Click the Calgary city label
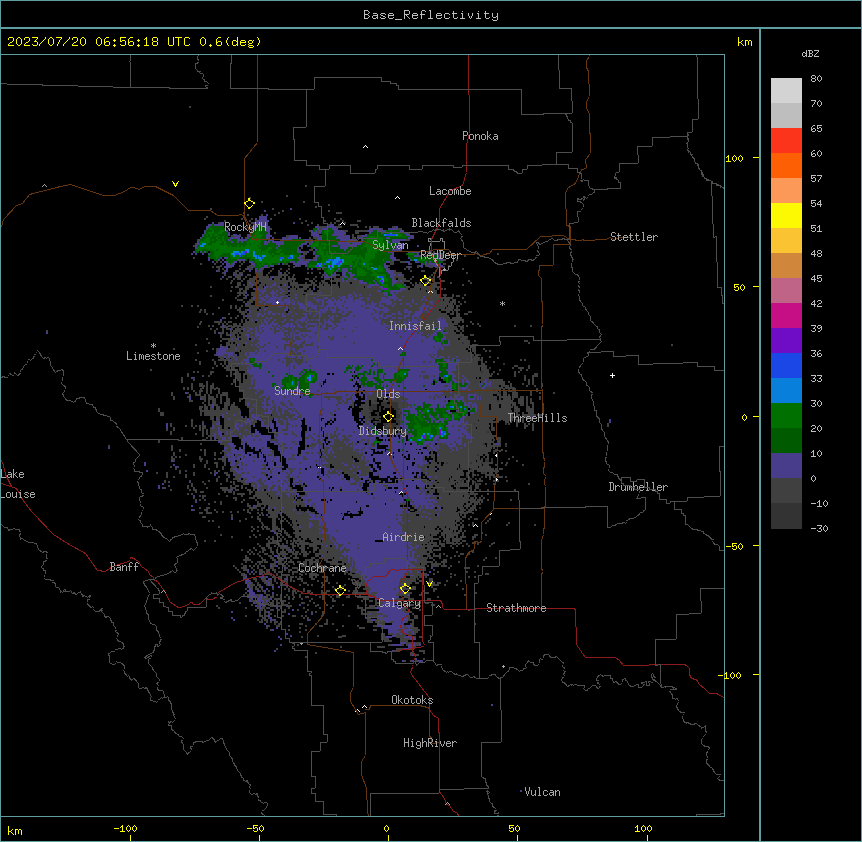The image size is (862, 842). (x=400, y=603)
